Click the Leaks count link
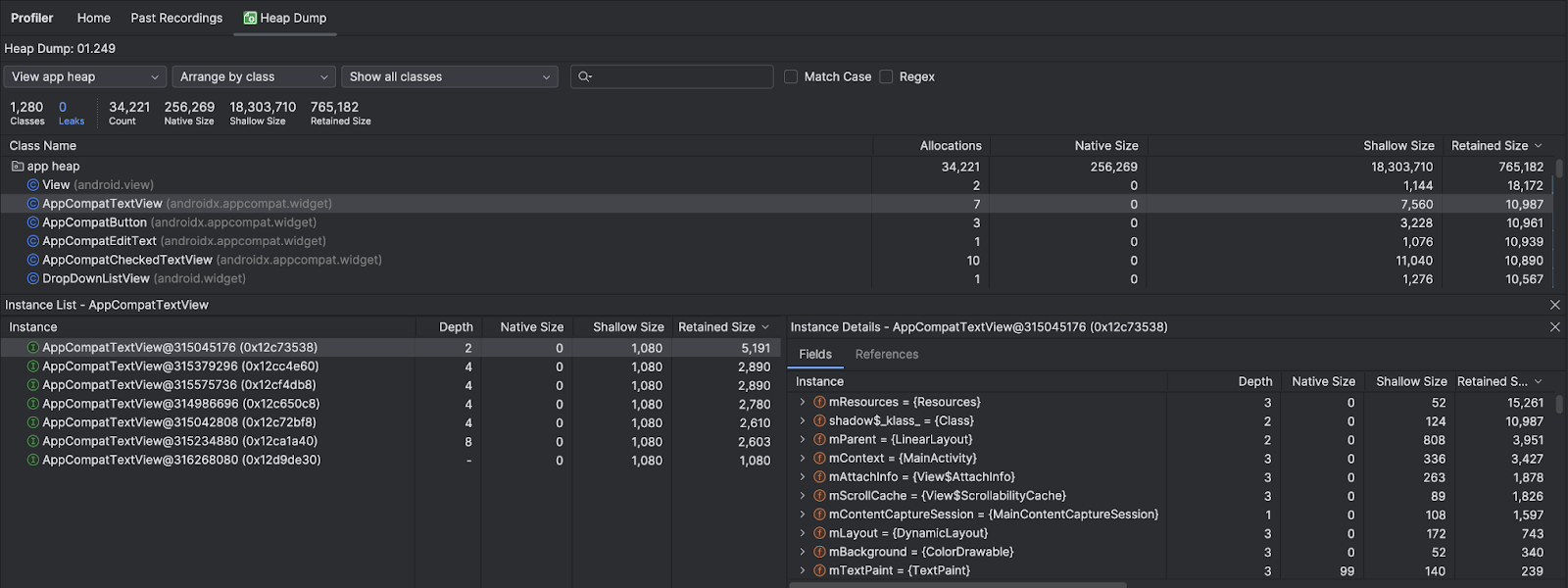Viewport: 1568px width, 588px height. 71,113
